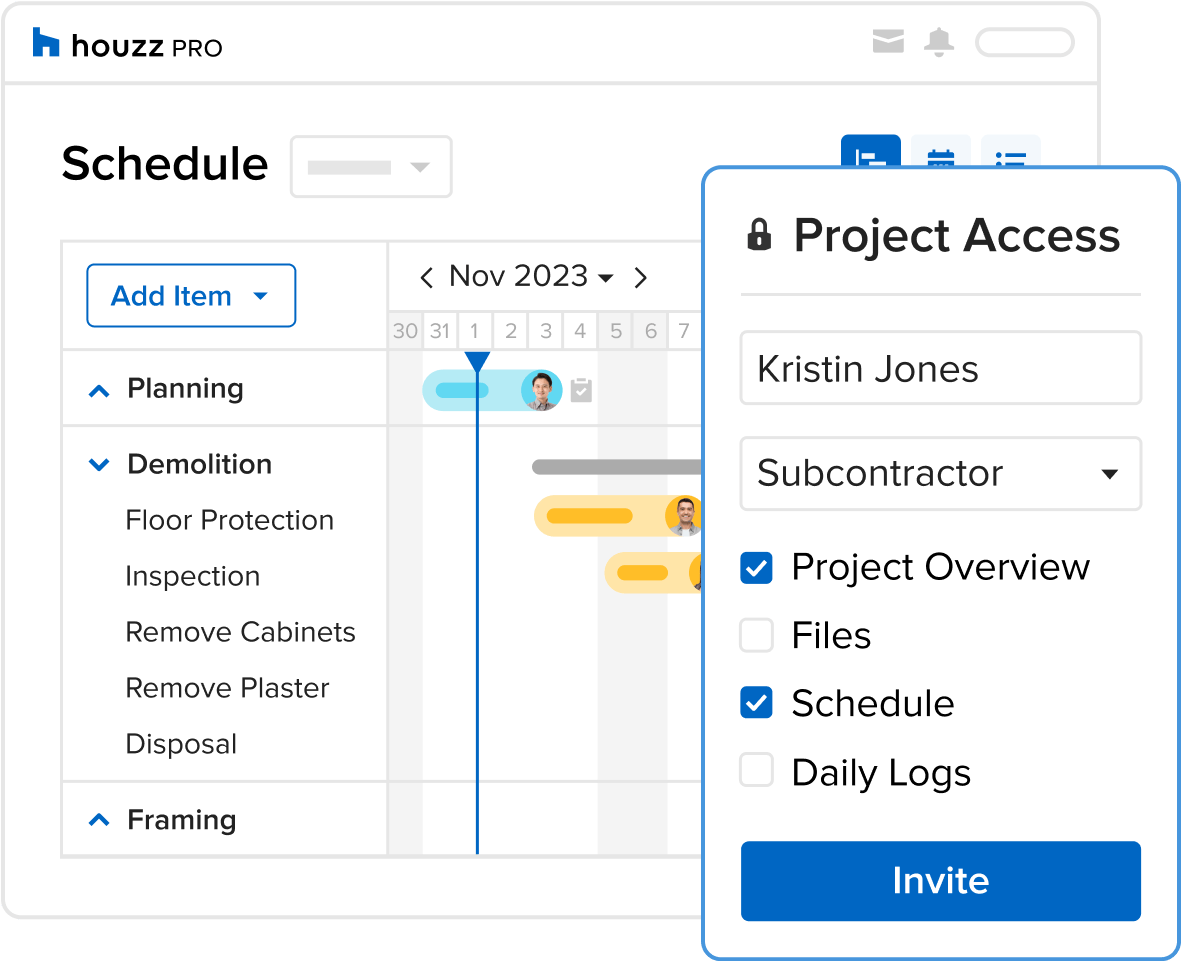1181x961 pixels.
Task: Collapse the Demolition group
Action: click(x=99, y=465)
